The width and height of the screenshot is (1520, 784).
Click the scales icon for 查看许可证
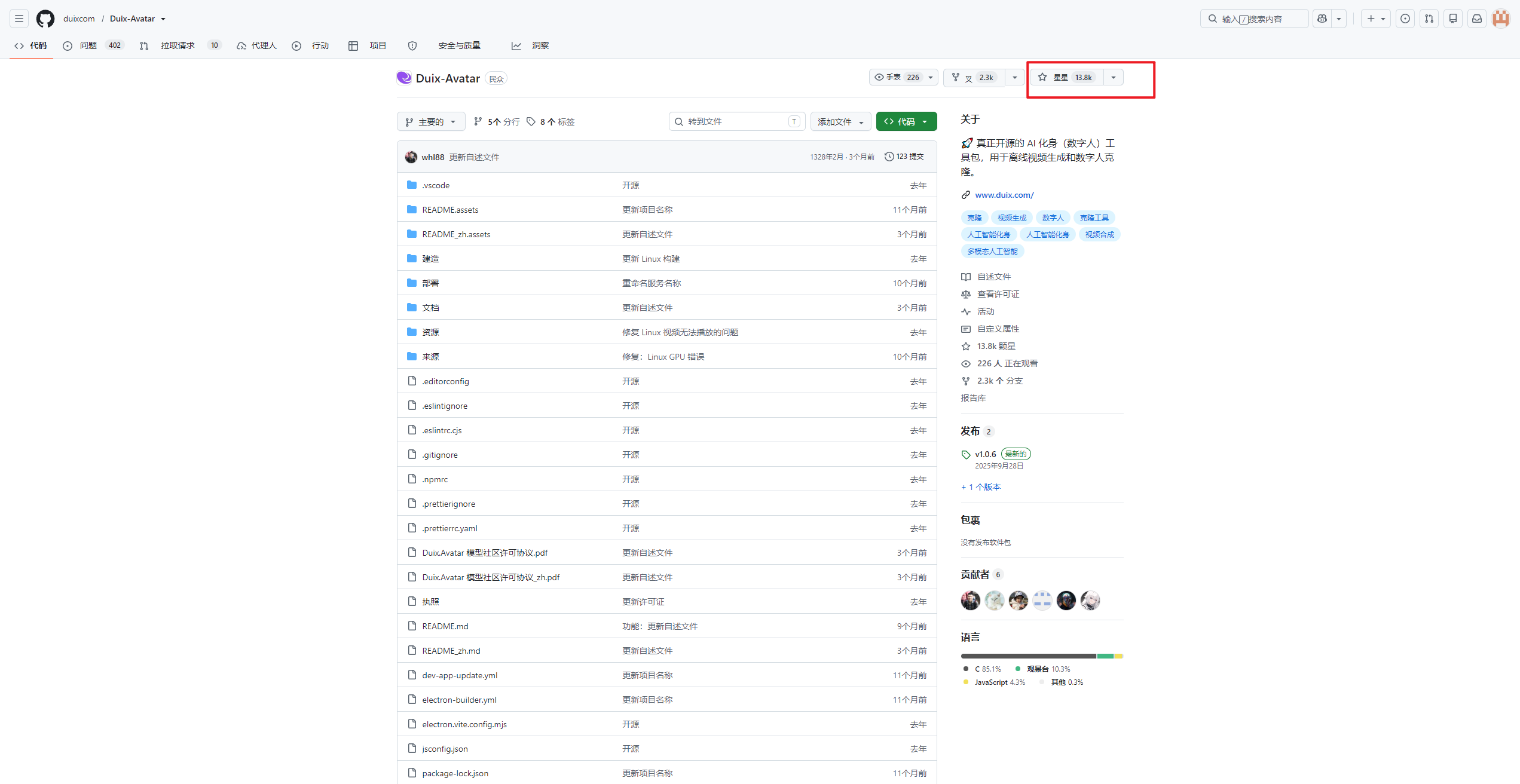tap(966, 294)
